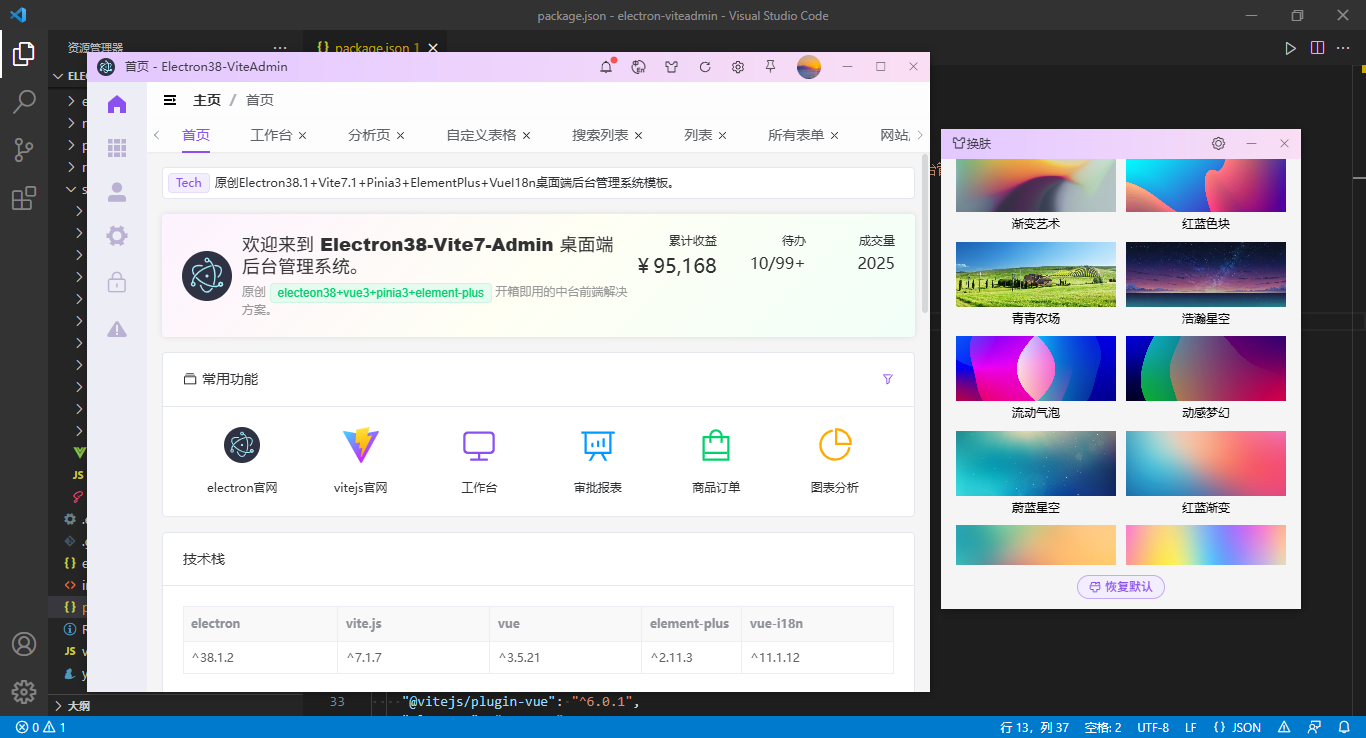This screenshot has height=738, width=1366.
Task: Select the lock icon in admin sidebar
Action: point(117,282)
